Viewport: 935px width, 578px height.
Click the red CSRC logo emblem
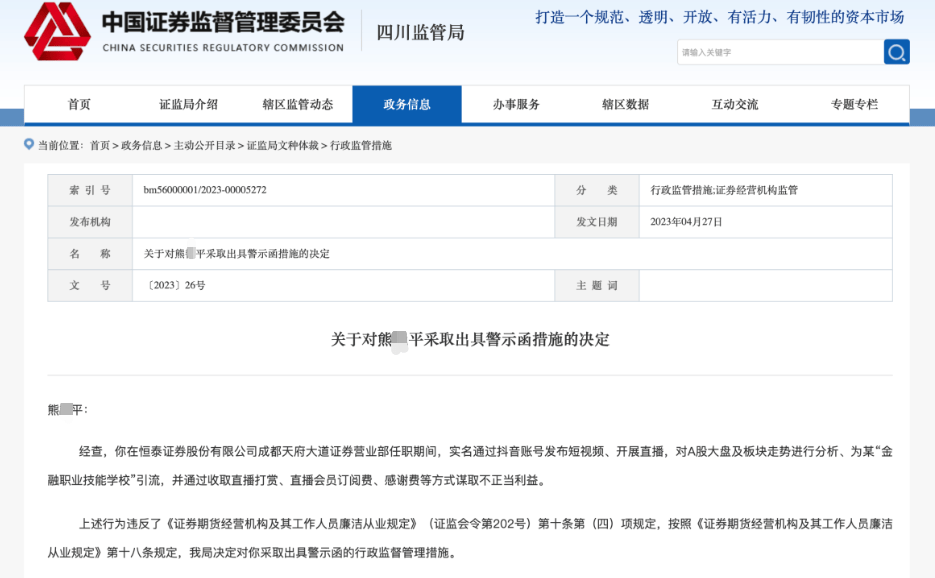click(x=57, y=31)
